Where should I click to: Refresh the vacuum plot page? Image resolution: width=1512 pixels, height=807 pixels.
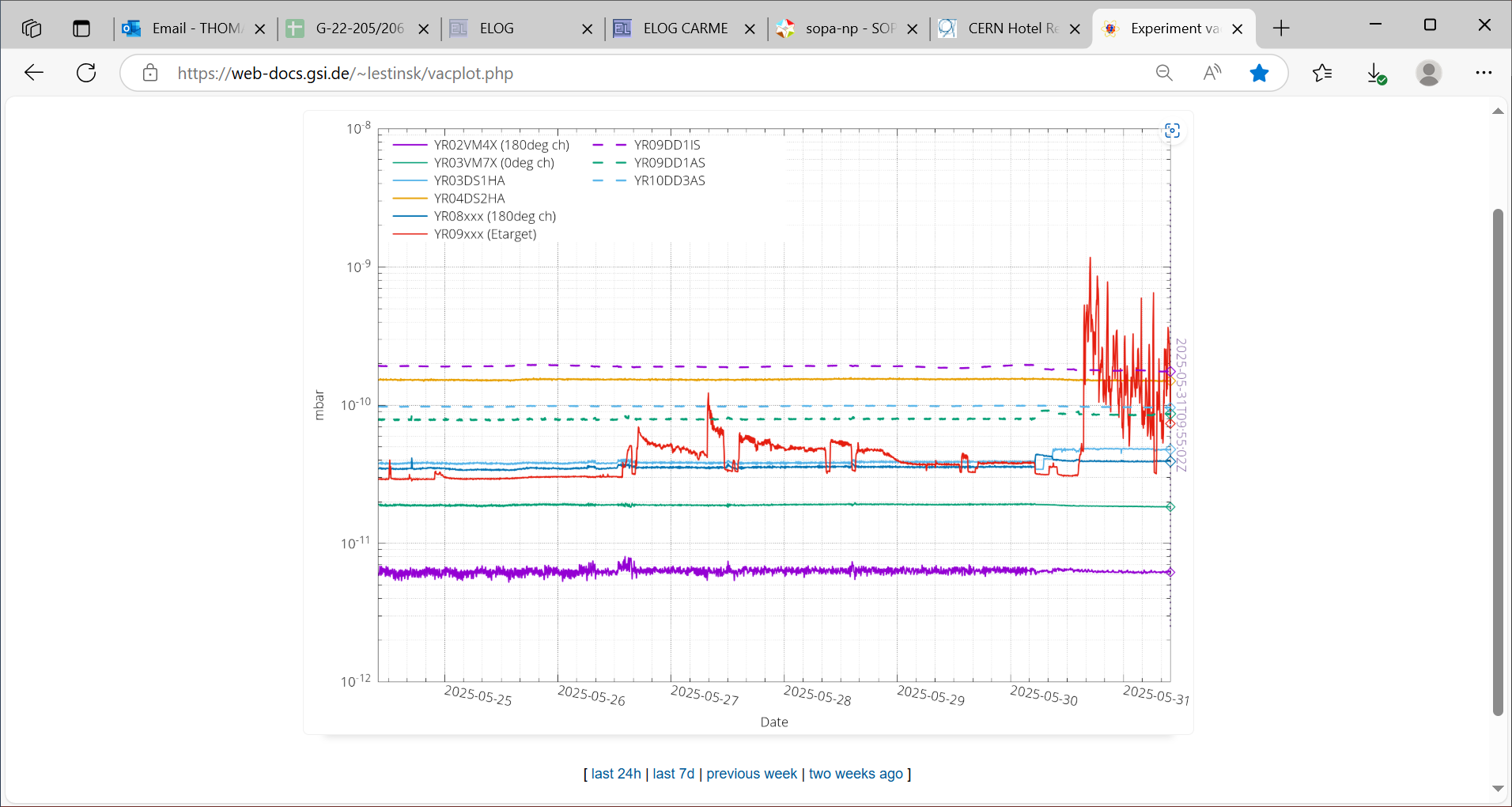[86, 74]
